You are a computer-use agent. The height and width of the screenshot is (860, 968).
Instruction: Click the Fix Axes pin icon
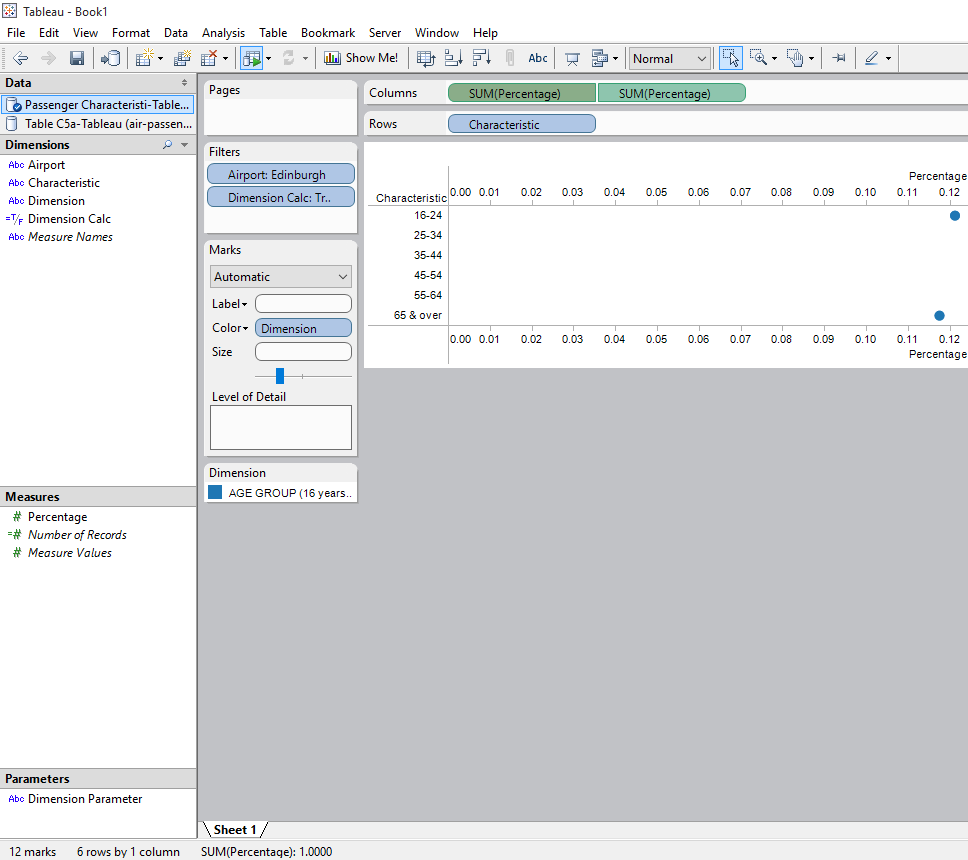tap(838, 58)
